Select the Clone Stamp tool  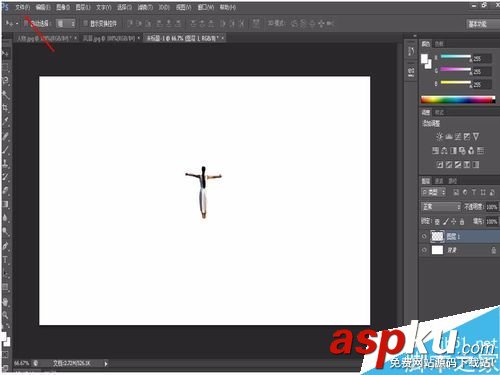(5, 163)
